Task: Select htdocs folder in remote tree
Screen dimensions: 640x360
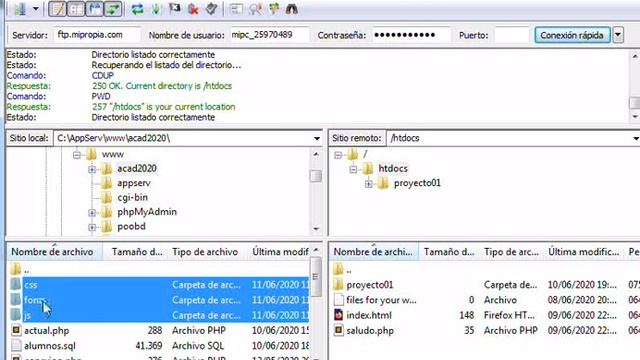Action: pyautogui.click(x=393, y=169)
